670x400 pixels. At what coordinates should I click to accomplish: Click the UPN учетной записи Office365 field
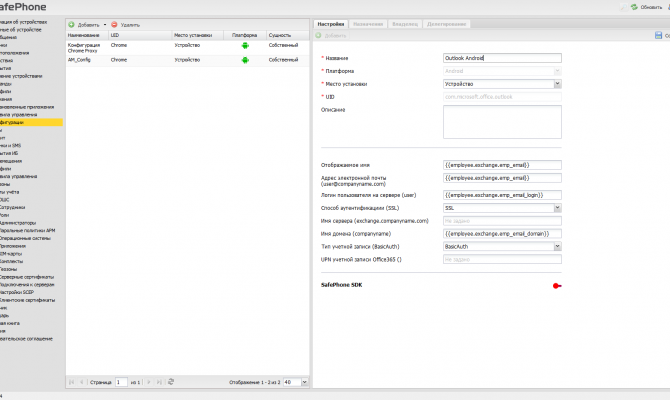(502, 259)
